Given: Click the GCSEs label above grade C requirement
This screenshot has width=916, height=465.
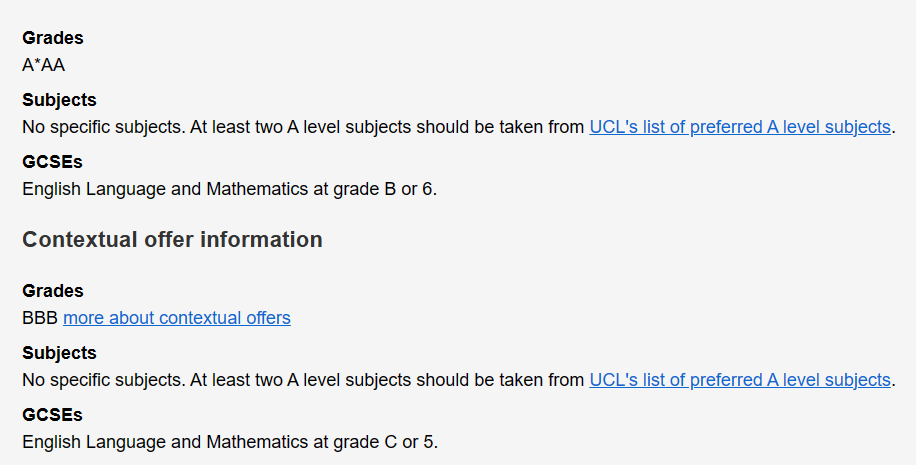Looking at the screenshot, I should pyautogui.click(x=52, y=415).
